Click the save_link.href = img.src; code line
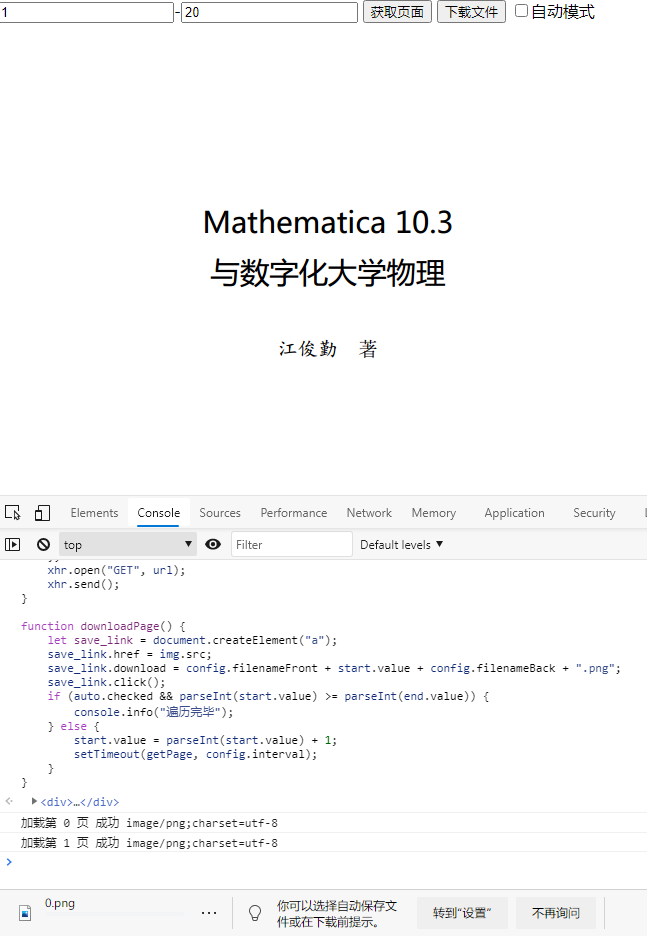This screenshot has height=936, width=647. pos(130,654)
